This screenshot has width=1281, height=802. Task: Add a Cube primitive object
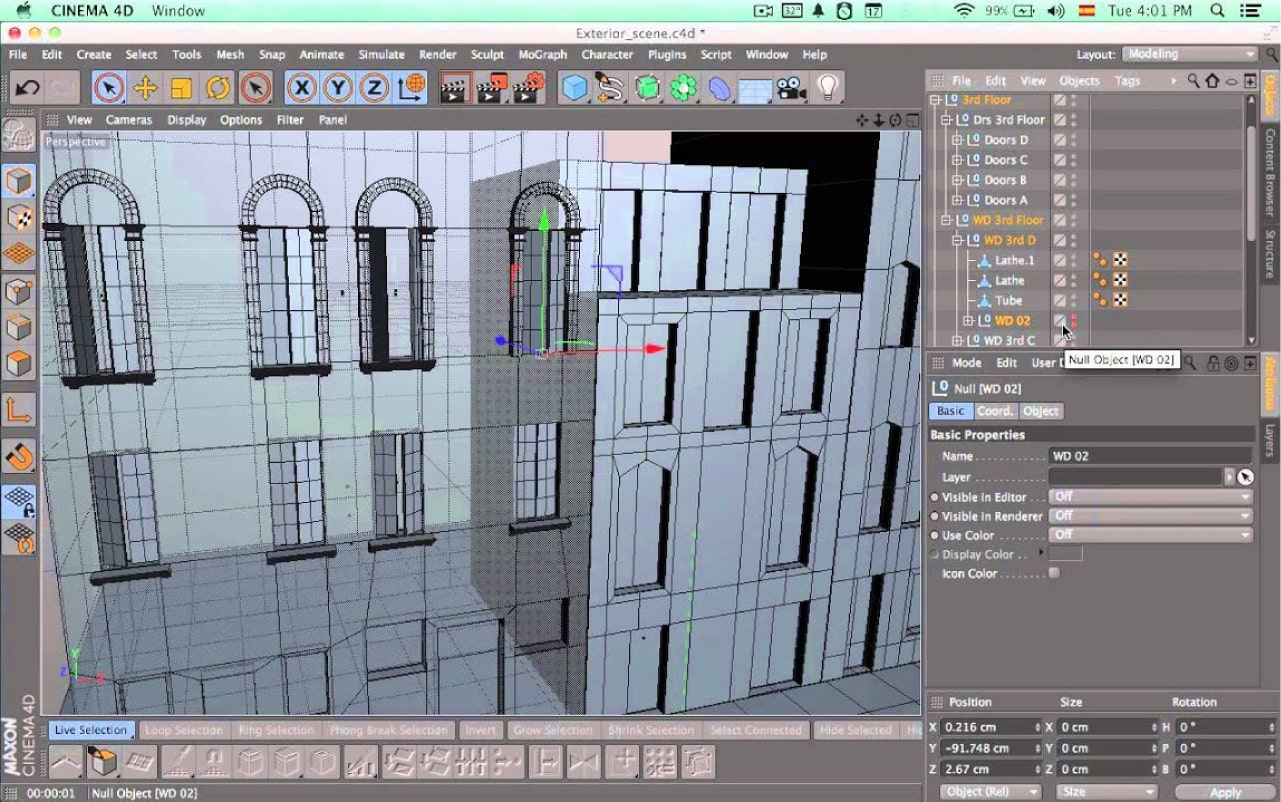click(x=574, y=88)
